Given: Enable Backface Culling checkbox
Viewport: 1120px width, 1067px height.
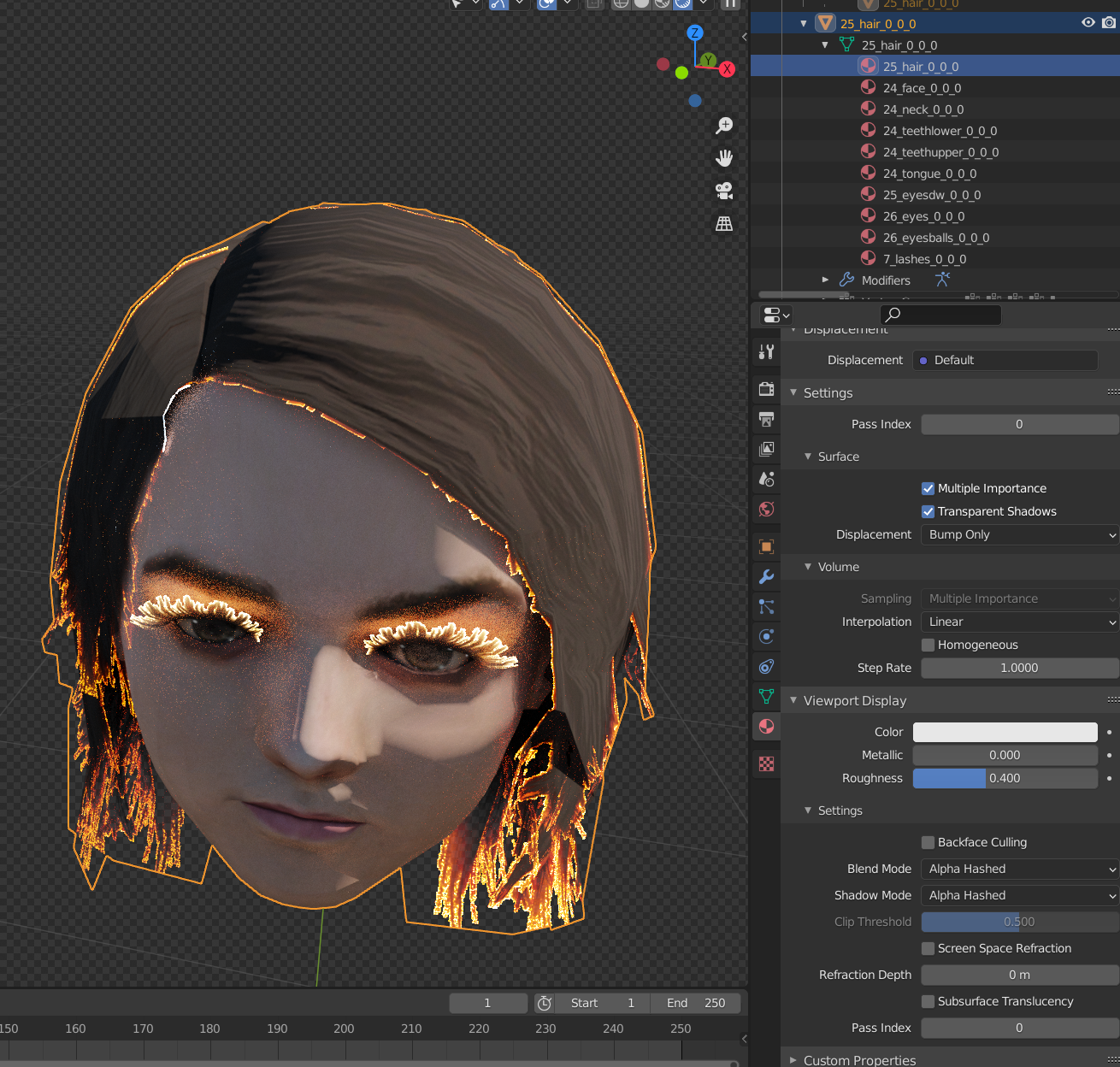Looking at the screenshot, I should (928, 842).
